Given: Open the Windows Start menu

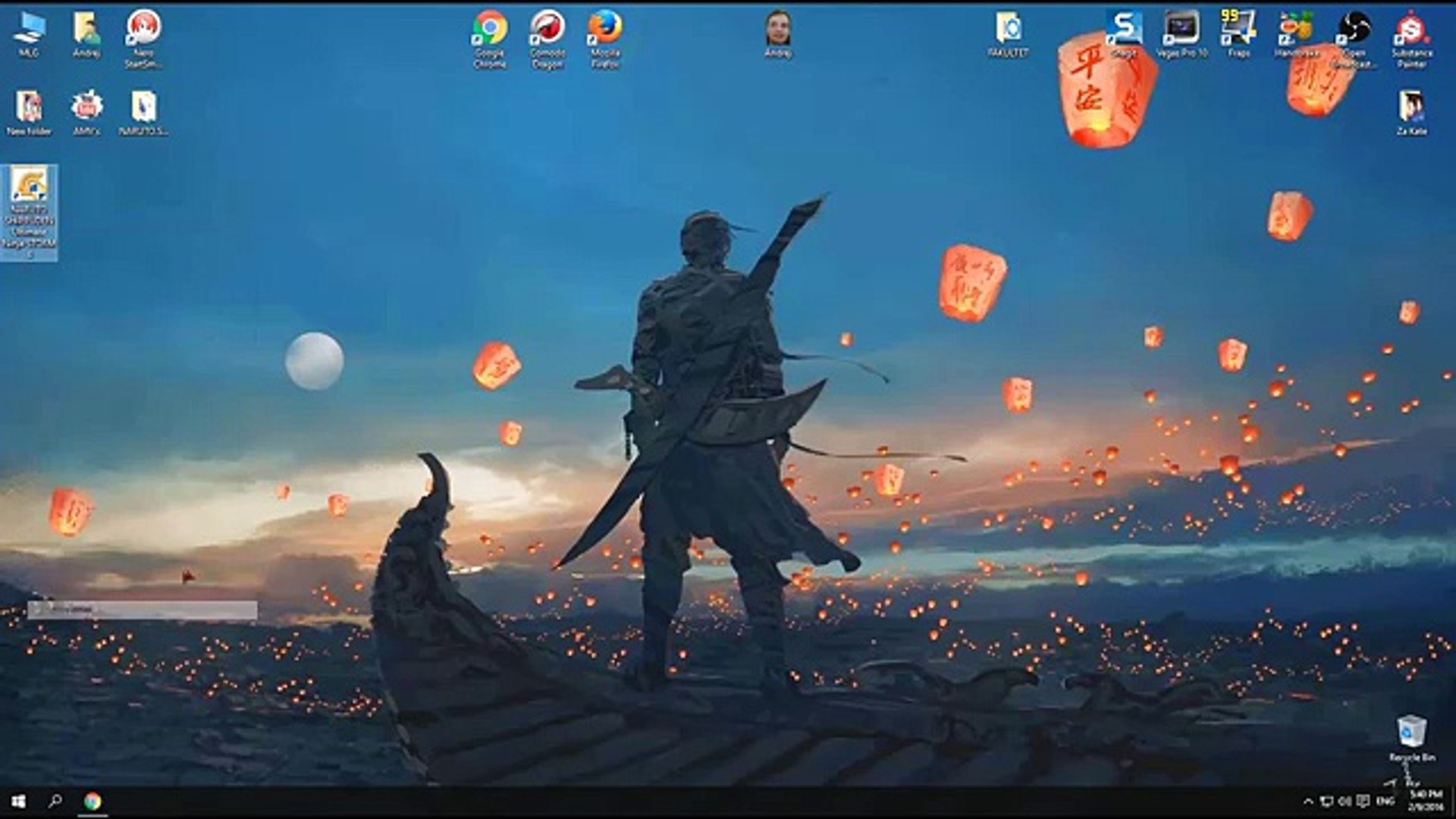Looking at the screenshot, I should (x=19, y=802).
